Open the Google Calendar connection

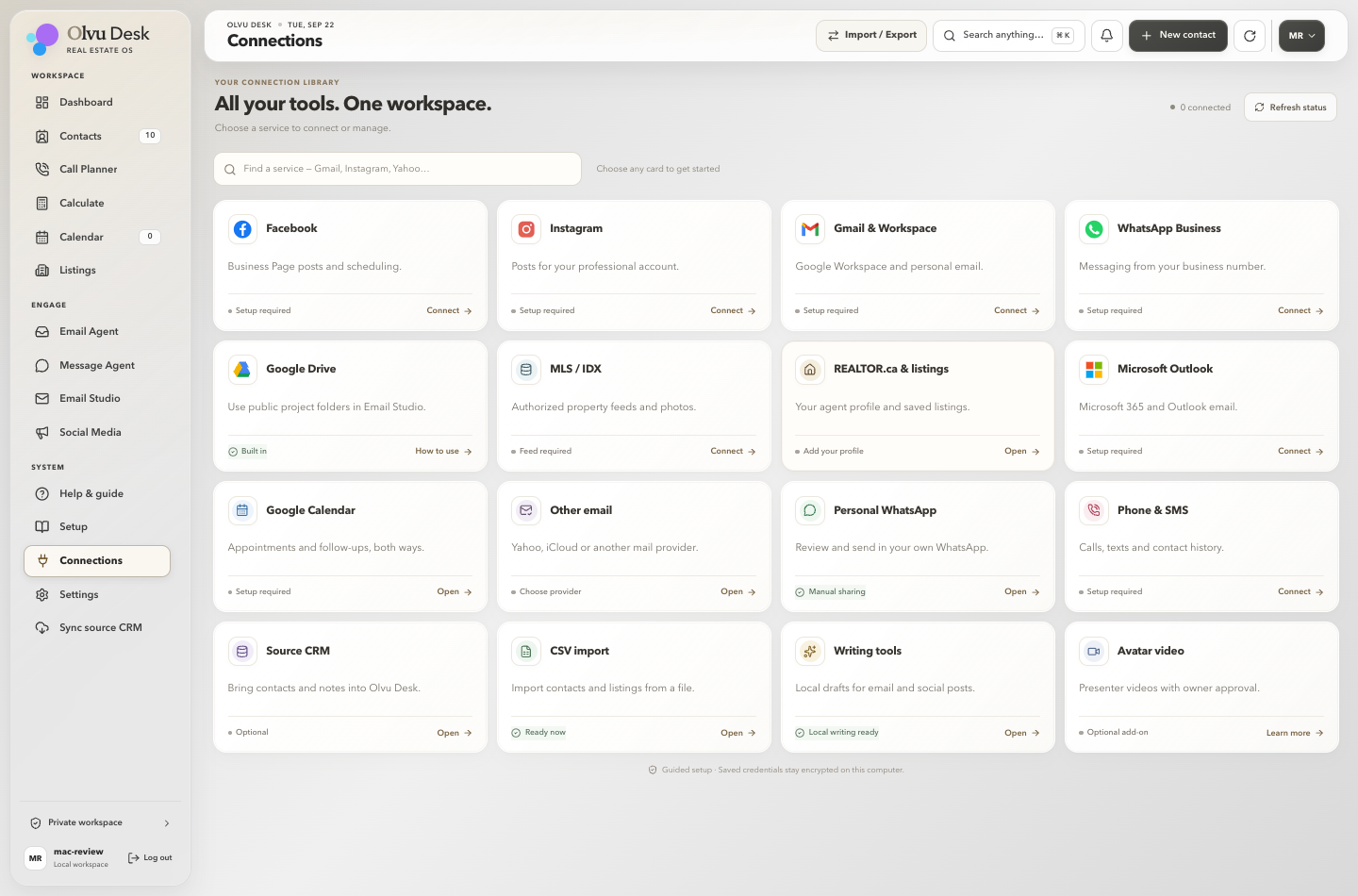pos(455,592)
